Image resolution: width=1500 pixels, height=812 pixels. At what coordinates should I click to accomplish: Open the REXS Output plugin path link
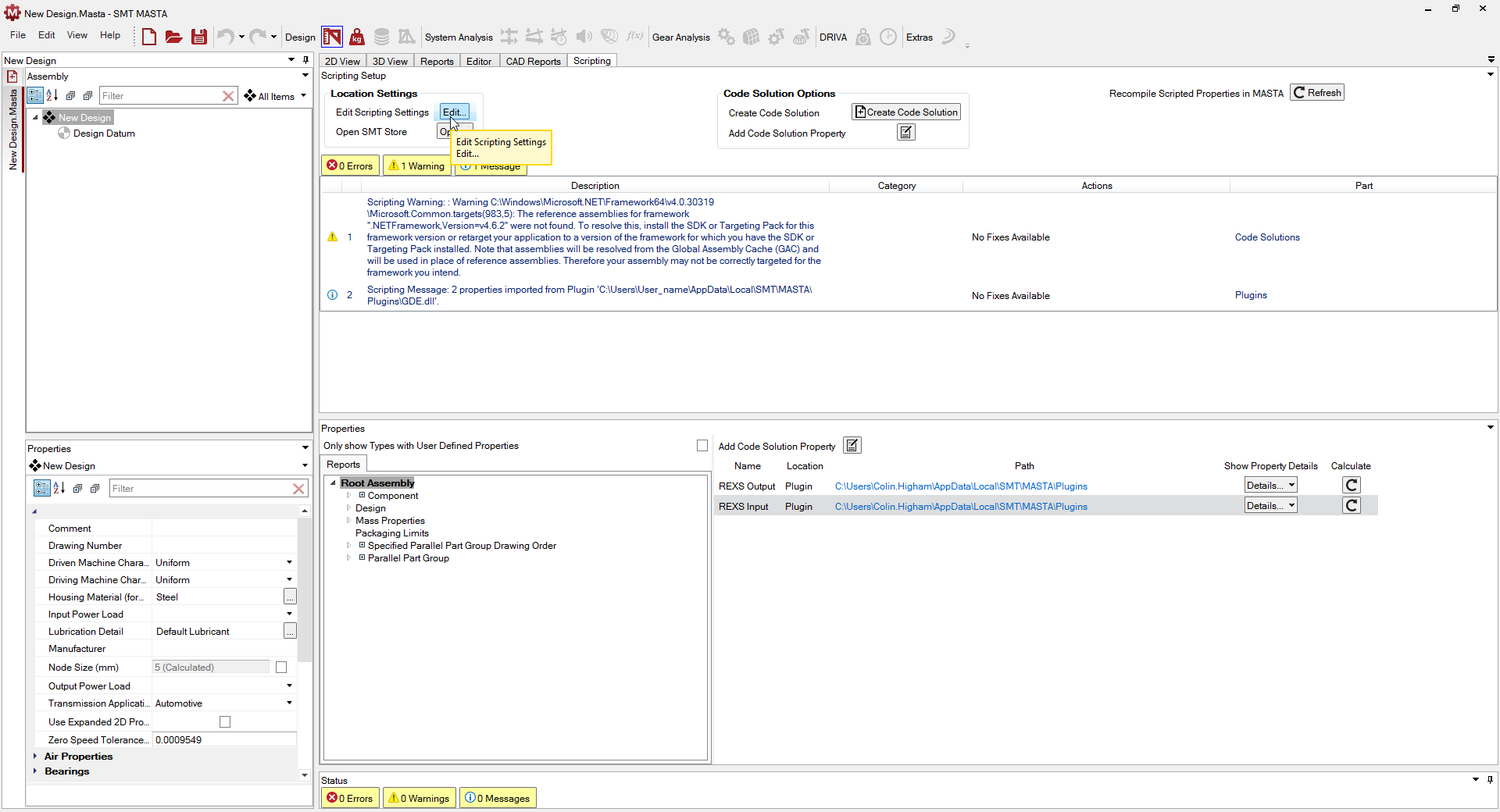pos(961,486)
